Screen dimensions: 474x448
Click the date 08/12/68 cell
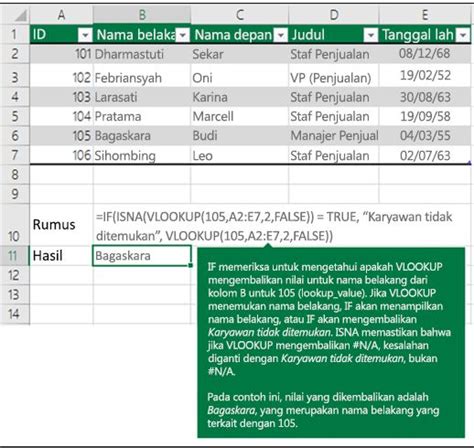[x=425, y=54]
